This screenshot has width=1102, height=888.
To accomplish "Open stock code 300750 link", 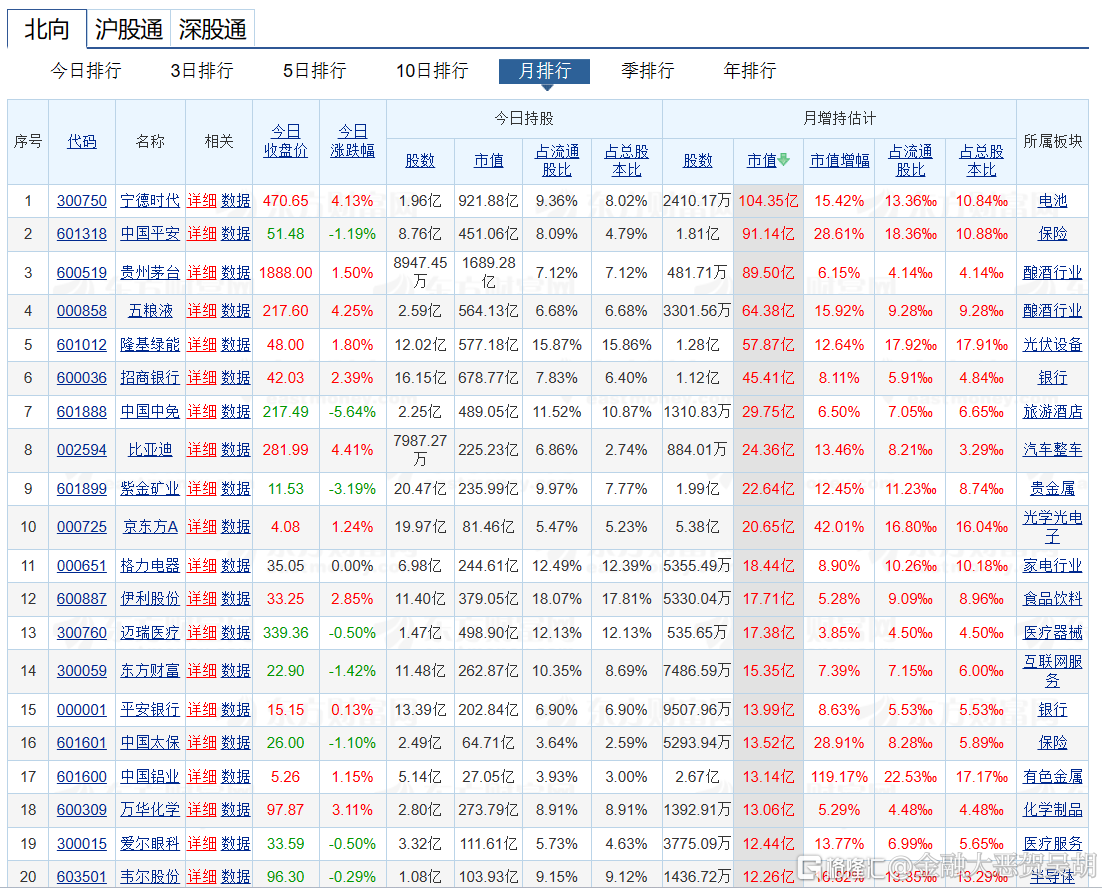I will (x=82, y=201).
